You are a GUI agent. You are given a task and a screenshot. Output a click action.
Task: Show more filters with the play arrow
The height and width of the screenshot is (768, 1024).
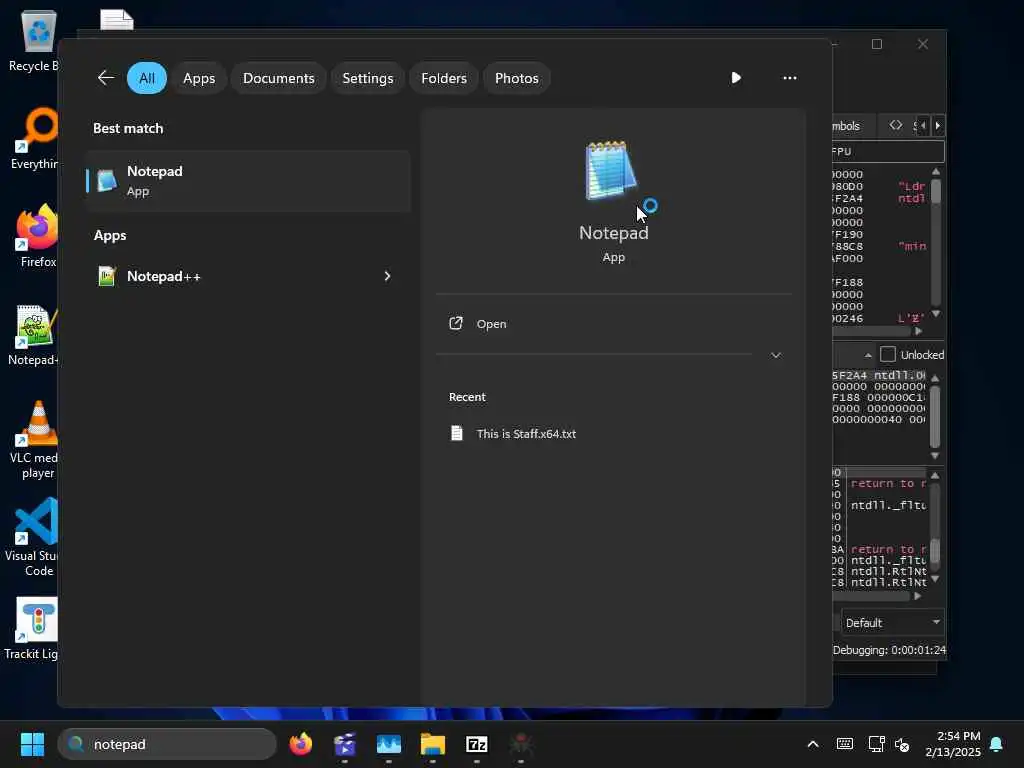click(x=736, y=78)
